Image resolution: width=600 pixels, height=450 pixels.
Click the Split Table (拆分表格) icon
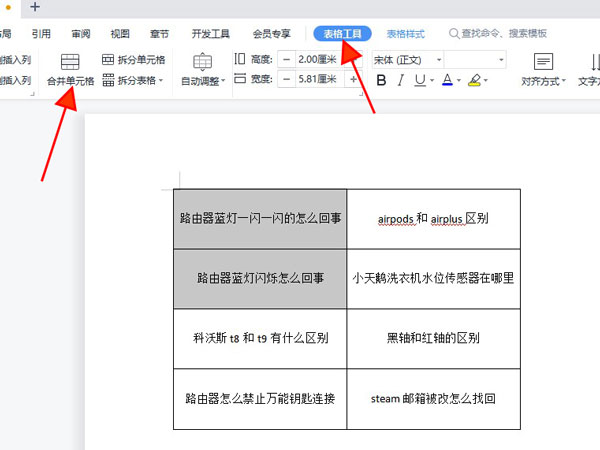click(108, 80)
